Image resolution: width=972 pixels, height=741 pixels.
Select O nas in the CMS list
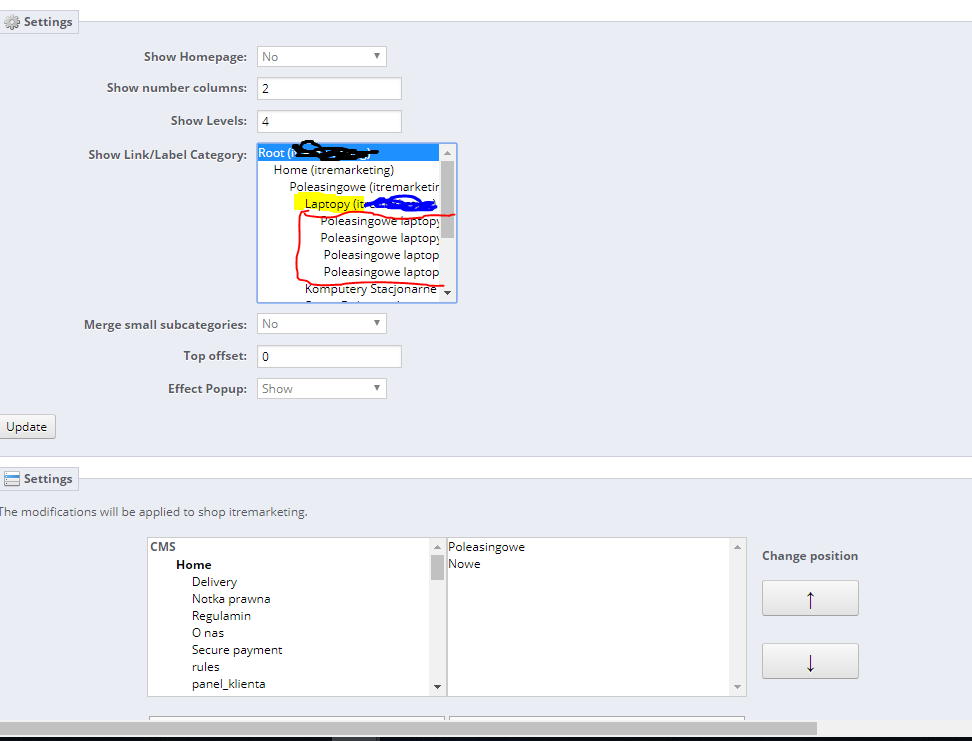(x=208, y=633)
